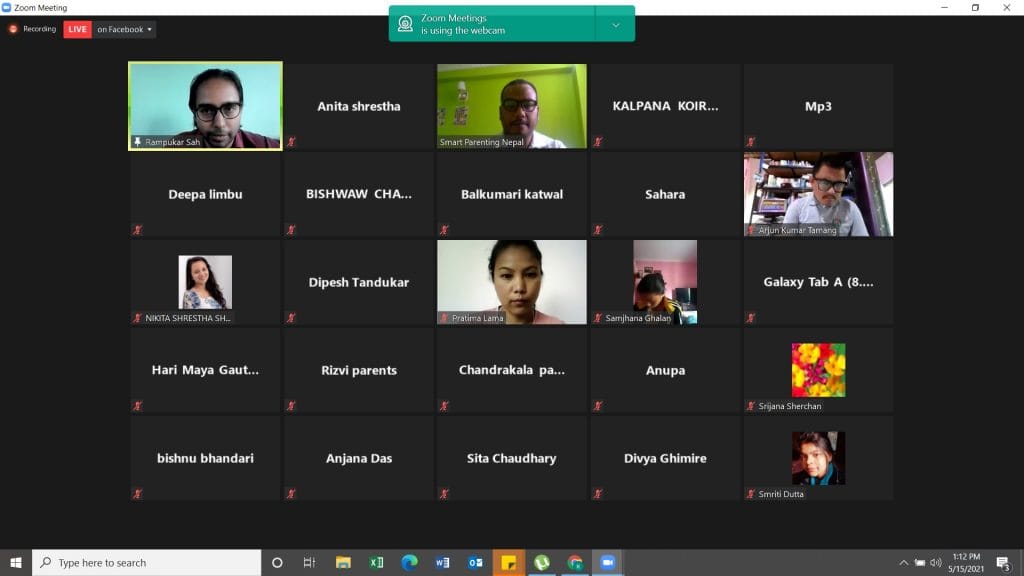Image resolution: width=1024 pixels, height=576 pixels.
Task: Open Microsoft Excel from the taskbar
Action: tap(376, 562)
